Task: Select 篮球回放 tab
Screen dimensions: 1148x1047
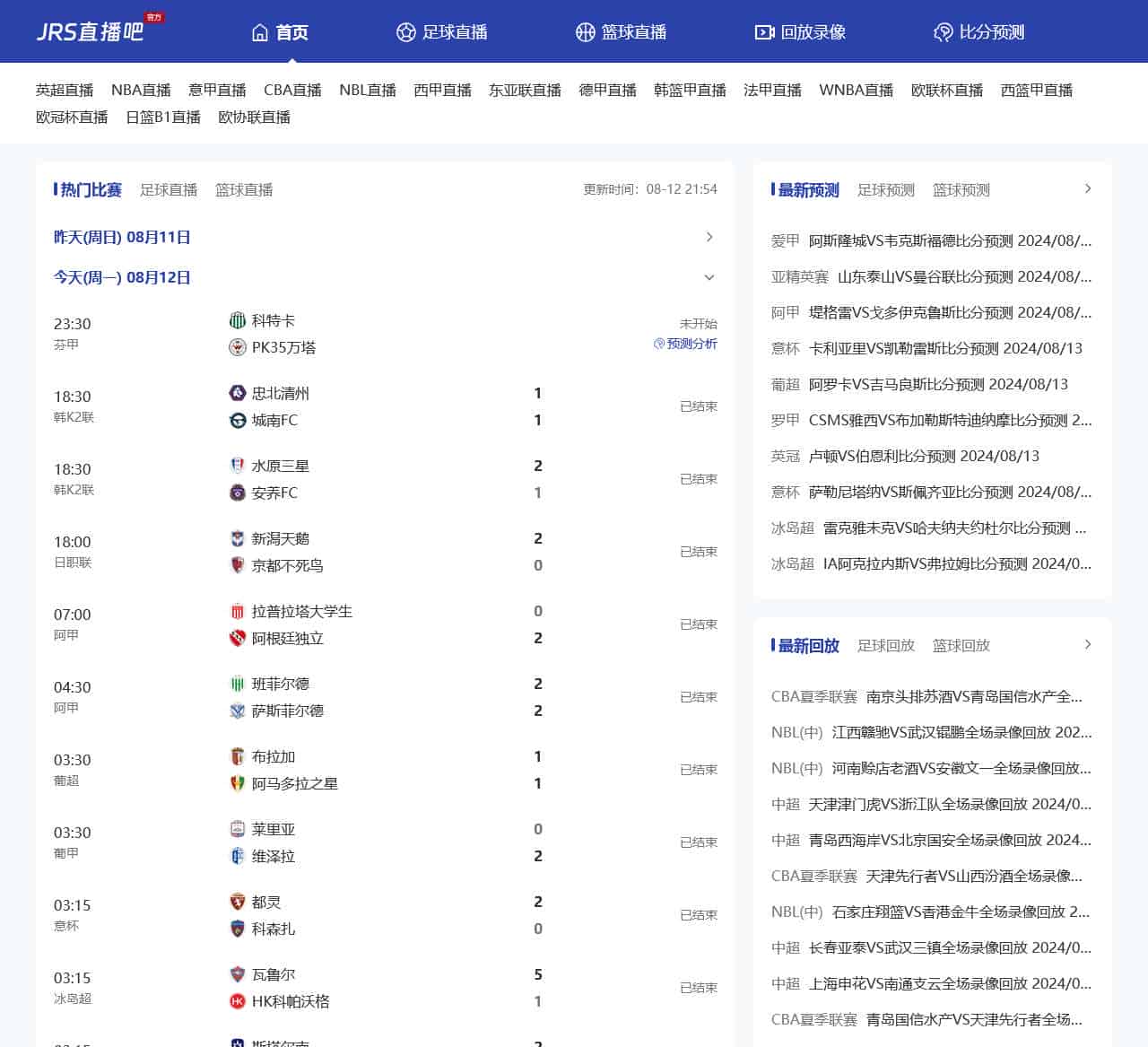Action: coord(961,645)
